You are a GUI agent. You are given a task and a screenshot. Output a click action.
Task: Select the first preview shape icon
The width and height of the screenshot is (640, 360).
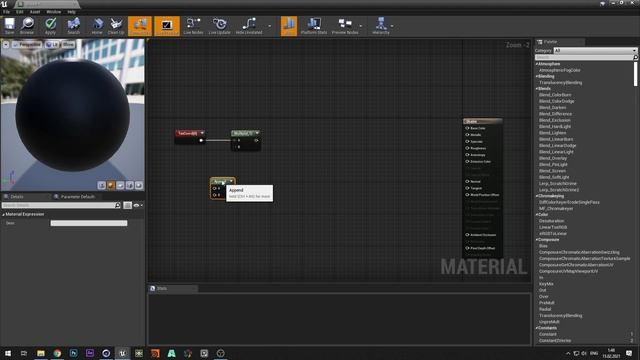coord(102,185)
